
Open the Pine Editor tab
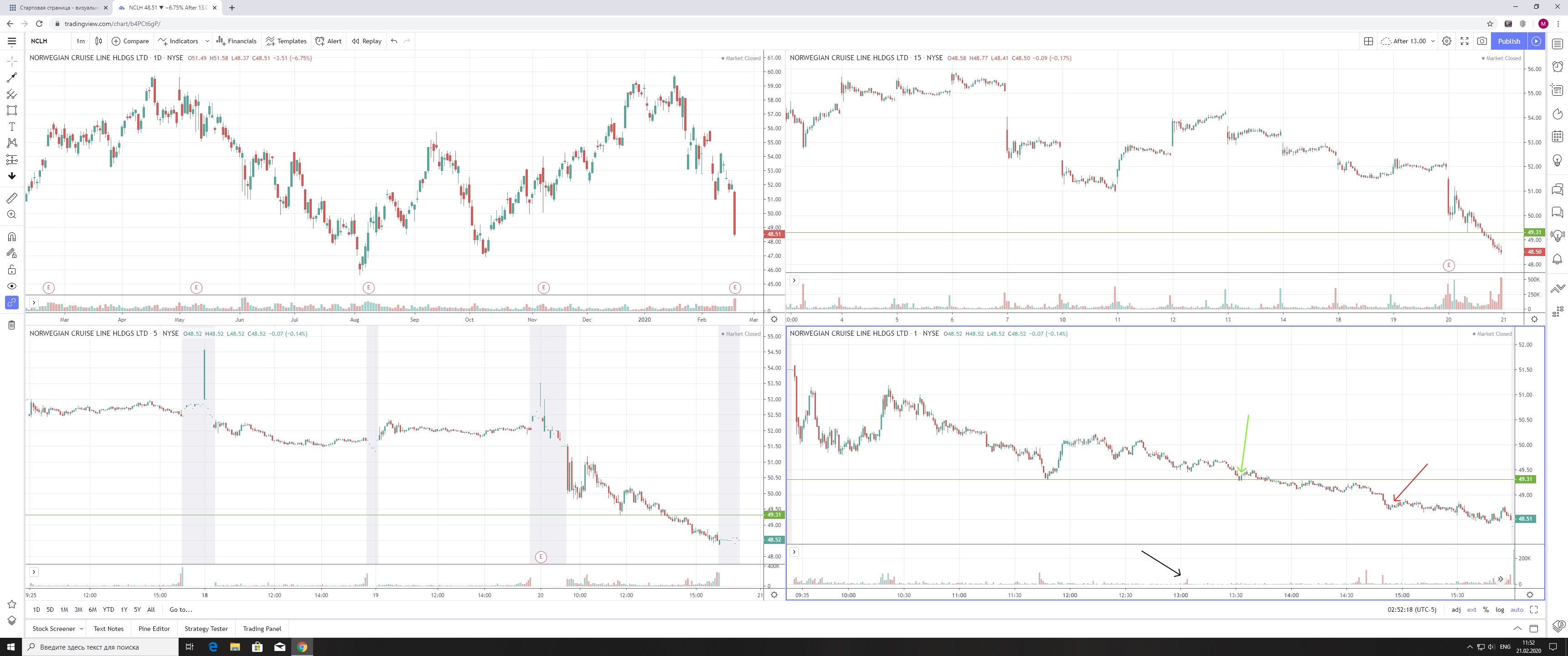tap(154, 629)
